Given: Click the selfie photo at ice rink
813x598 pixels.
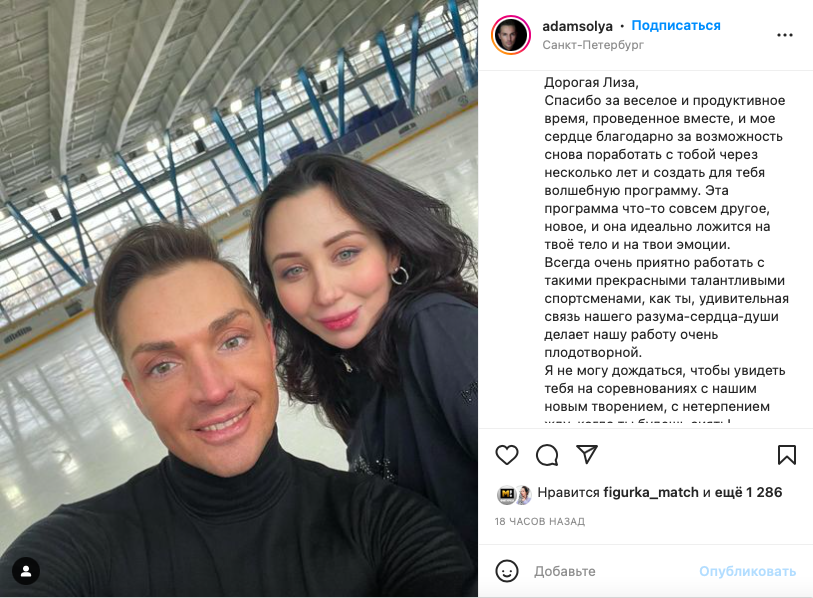Looking at the screenshot, I should coord(239,299).
